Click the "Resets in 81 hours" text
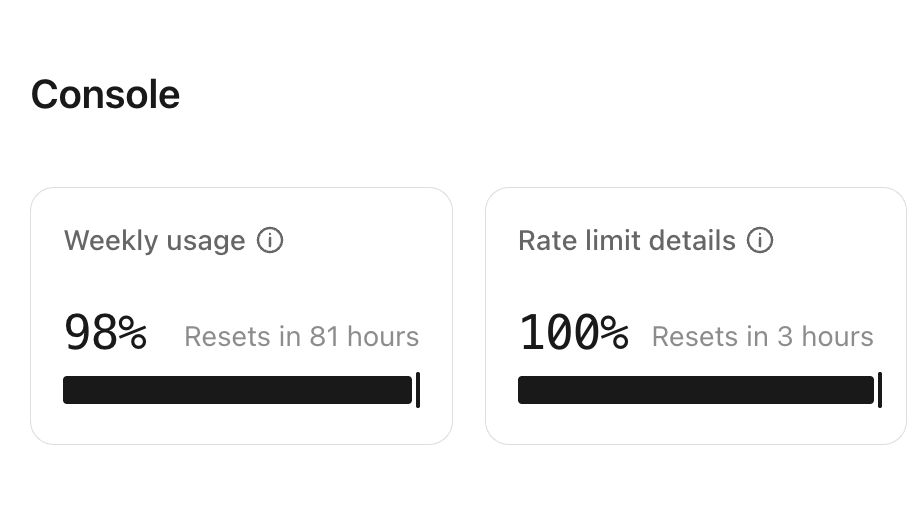916x508 pixels. click(x=301, y=337)
